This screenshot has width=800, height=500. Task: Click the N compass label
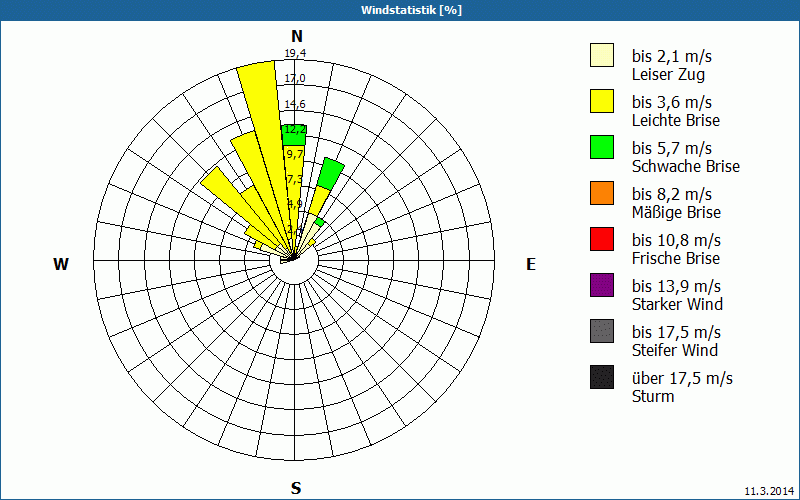click(297, 36)
